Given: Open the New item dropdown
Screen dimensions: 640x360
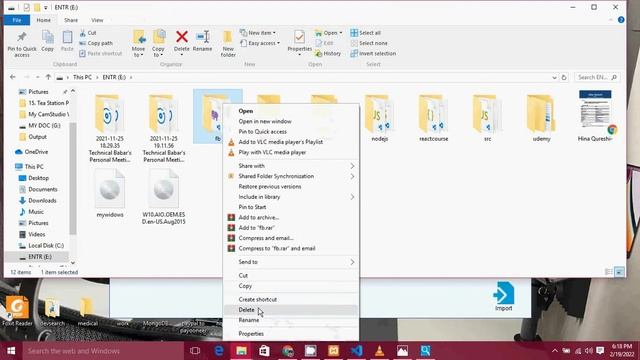Looking at the screenshot, I should [x=258, y=33].
